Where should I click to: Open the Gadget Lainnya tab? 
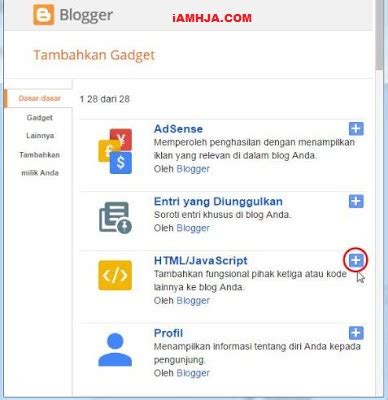coord(40,127)
